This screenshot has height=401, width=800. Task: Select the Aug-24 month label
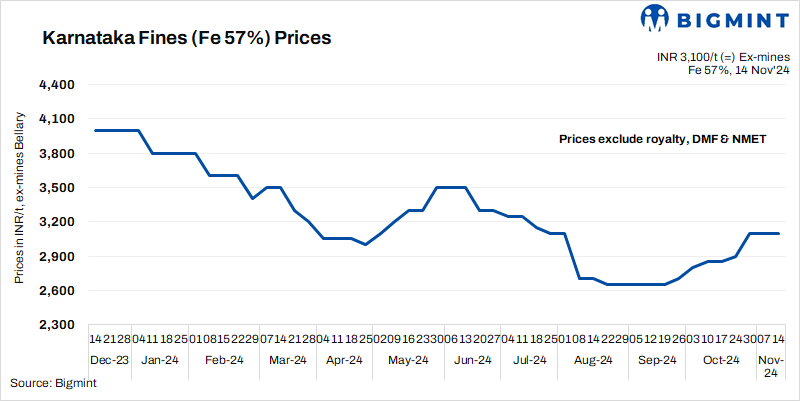click(x=593, y=360)
